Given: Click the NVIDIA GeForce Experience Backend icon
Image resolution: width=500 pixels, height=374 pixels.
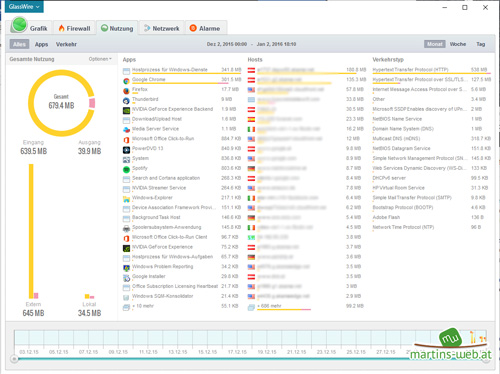Looking at the screenshot, I should 126,110.
